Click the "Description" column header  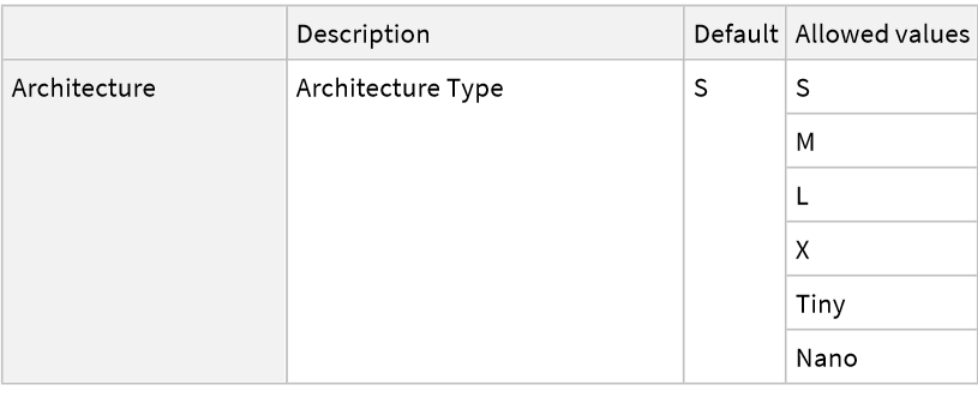click(x=364, y=33)
